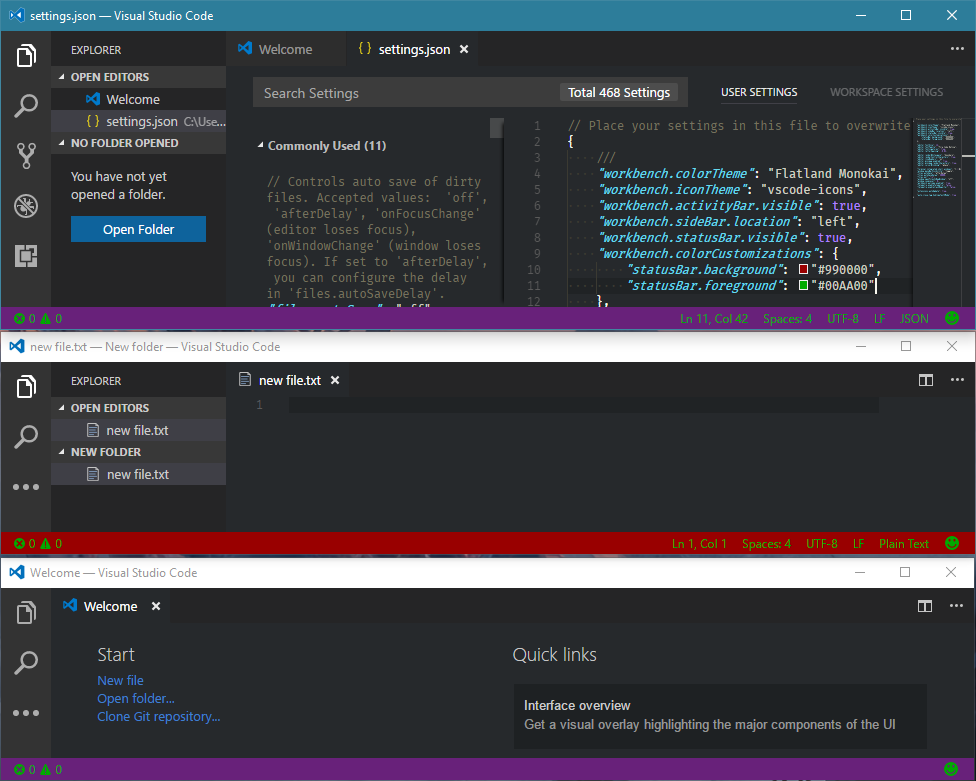This screenshot has height=781, width=976.
Task: Open Explorer icon in new file.txt window
Action: point(26,386)
